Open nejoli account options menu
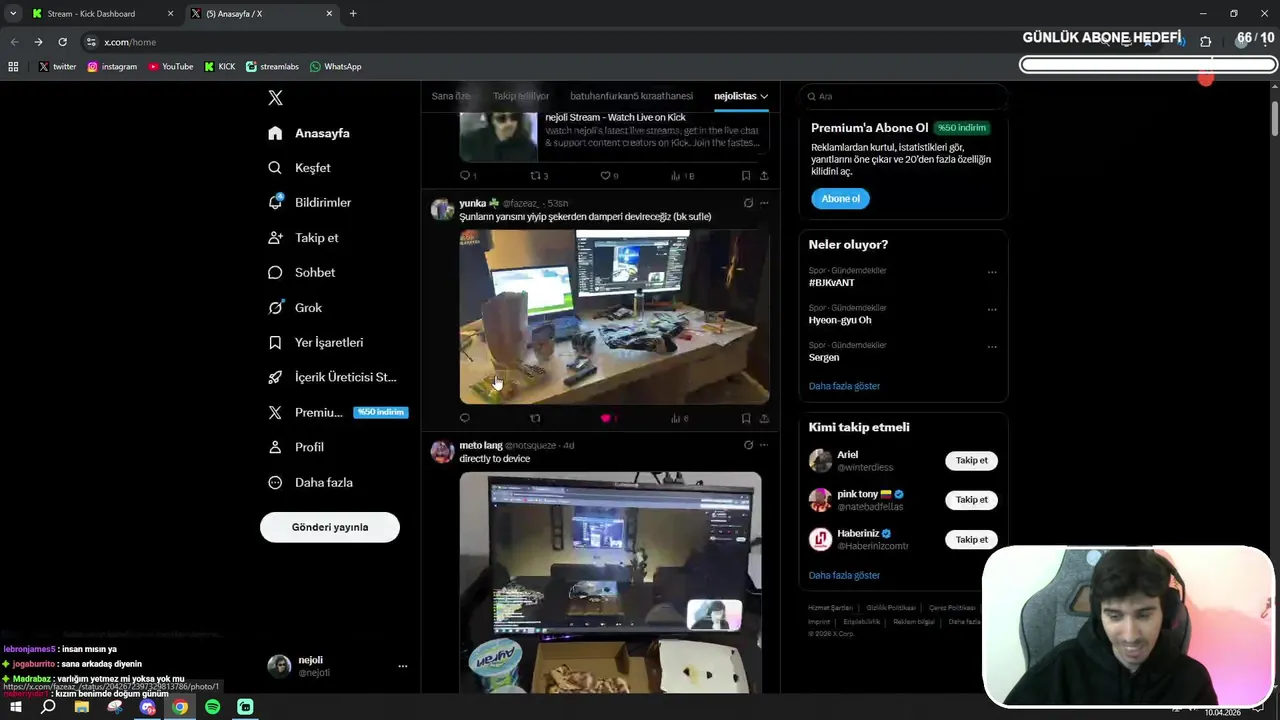 click(402, 666)
